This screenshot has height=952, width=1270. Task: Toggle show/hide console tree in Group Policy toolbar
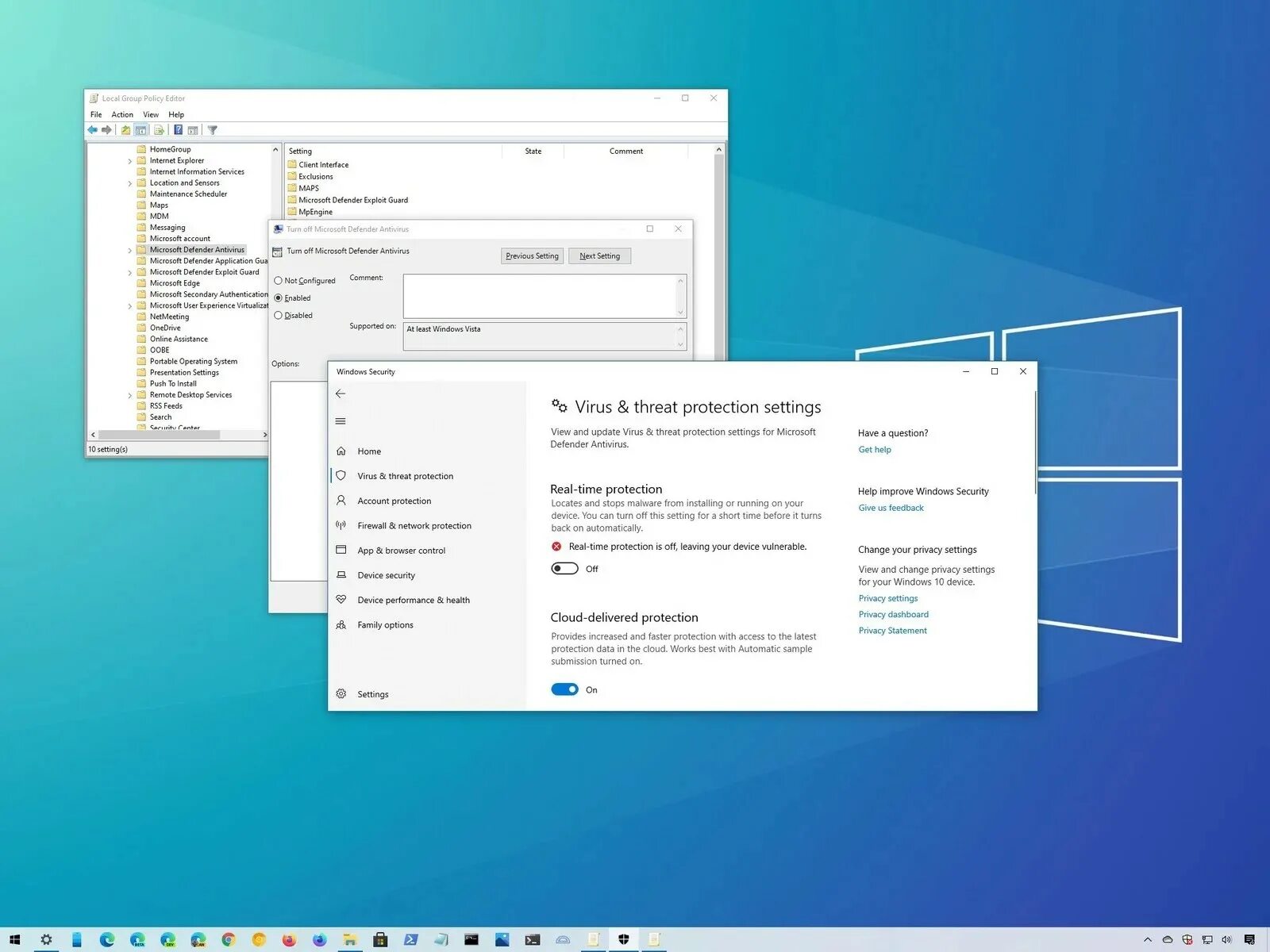coord(141,130)
